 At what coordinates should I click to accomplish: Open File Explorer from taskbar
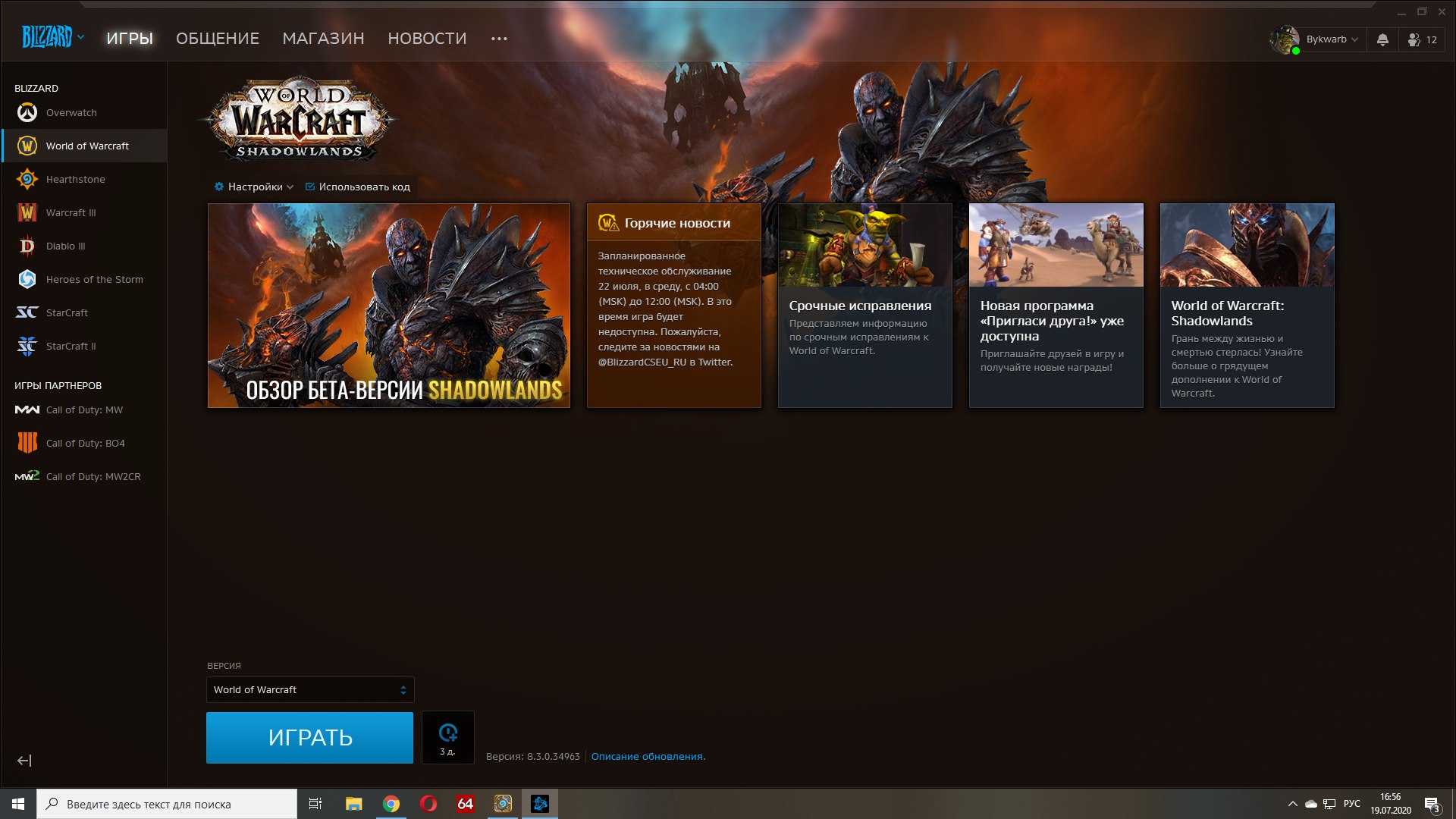click(x=353, y=804)
